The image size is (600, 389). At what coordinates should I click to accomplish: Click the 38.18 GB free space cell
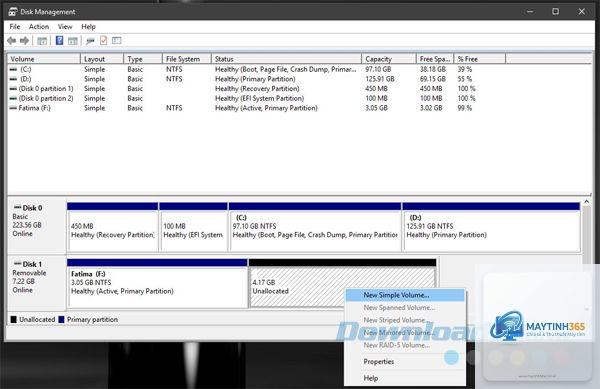(433, 69)
